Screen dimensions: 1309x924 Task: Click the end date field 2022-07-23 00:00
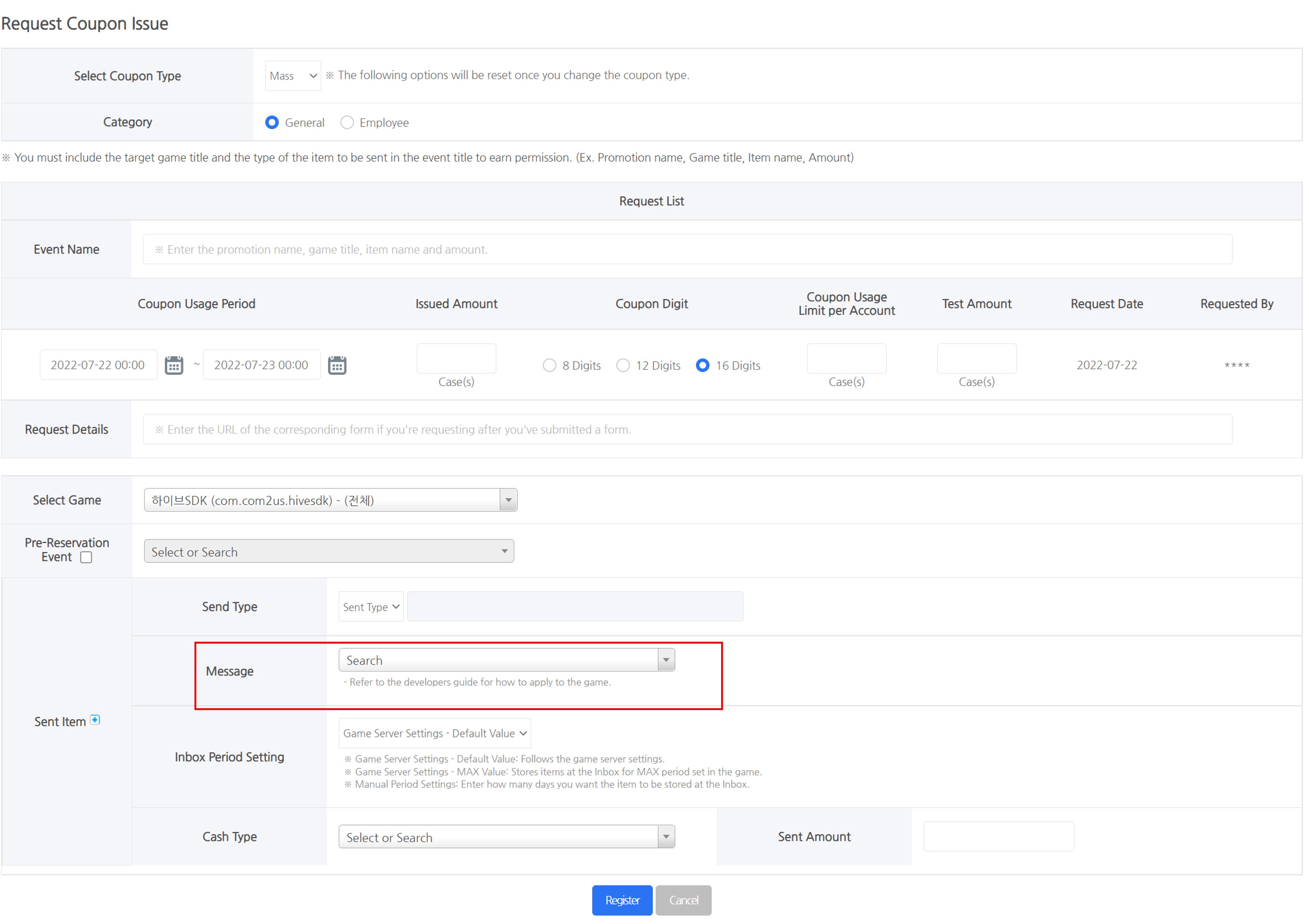pos(262,365)
